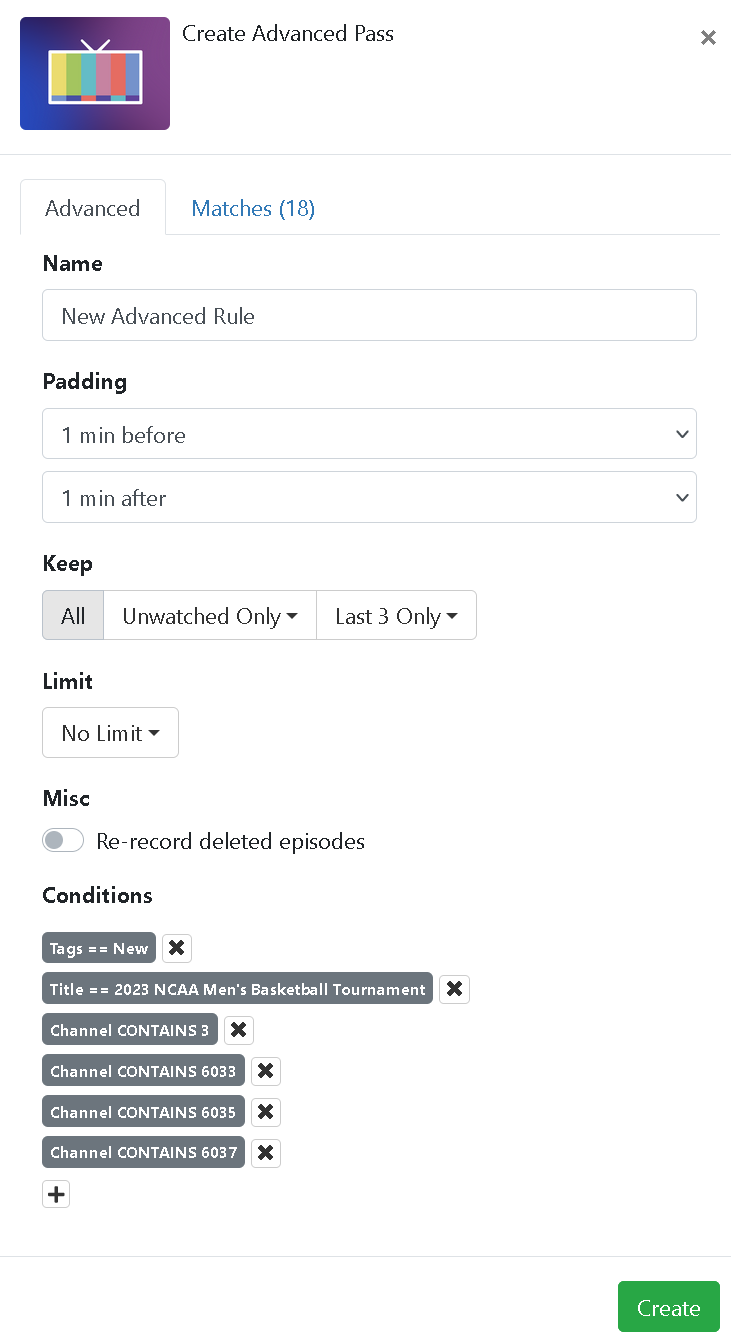This screenshot has width=731, height=1342.
Task: Delete the Channel CONTAINS 6035 condition
Action: [265, 1112]
